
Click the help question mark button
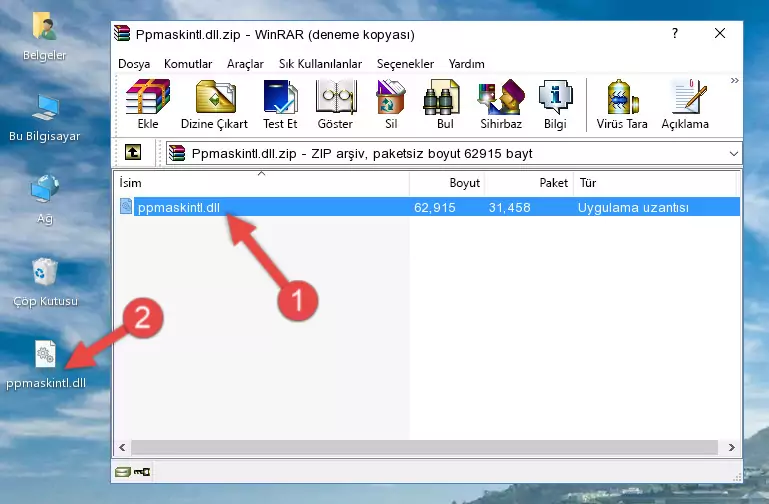(x=675, y=33)
